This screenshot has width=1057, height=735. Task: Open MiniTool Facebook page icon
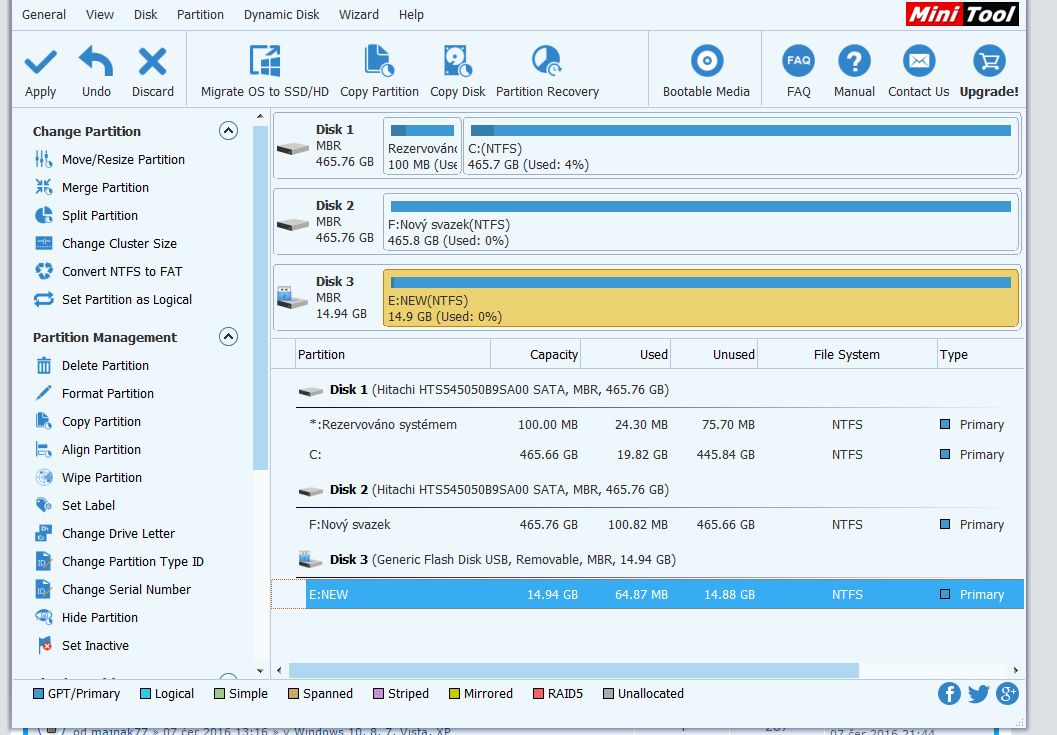click(949, 693)
